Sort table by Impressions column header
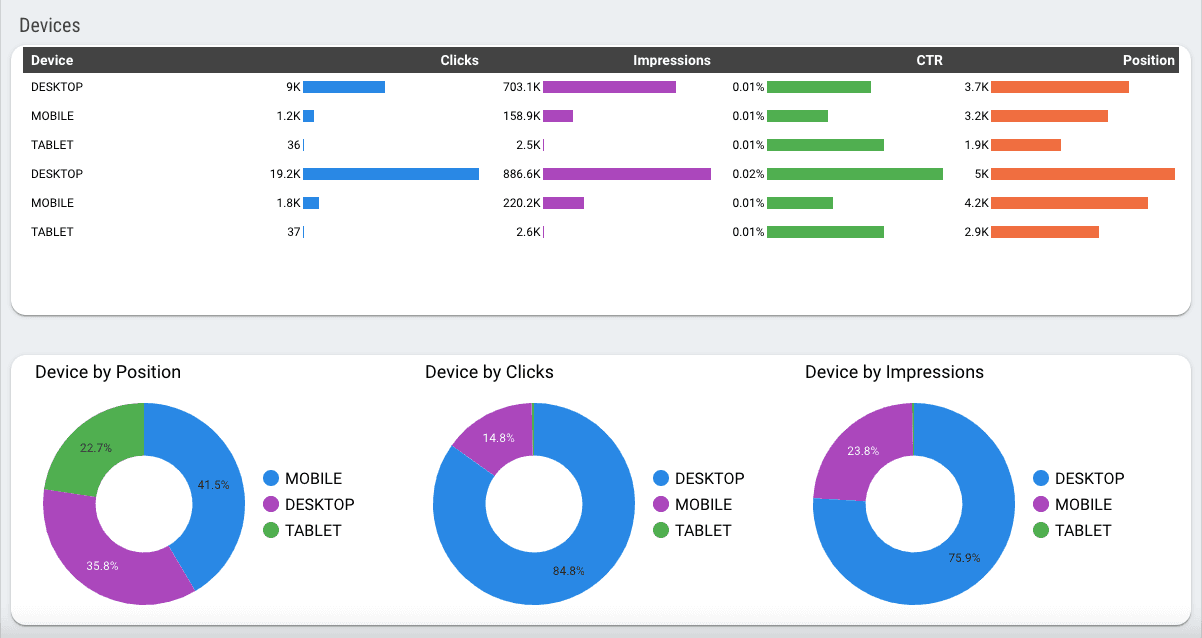Image resolution: width=1202 pixels, height=638 pixels. point(672,60)
